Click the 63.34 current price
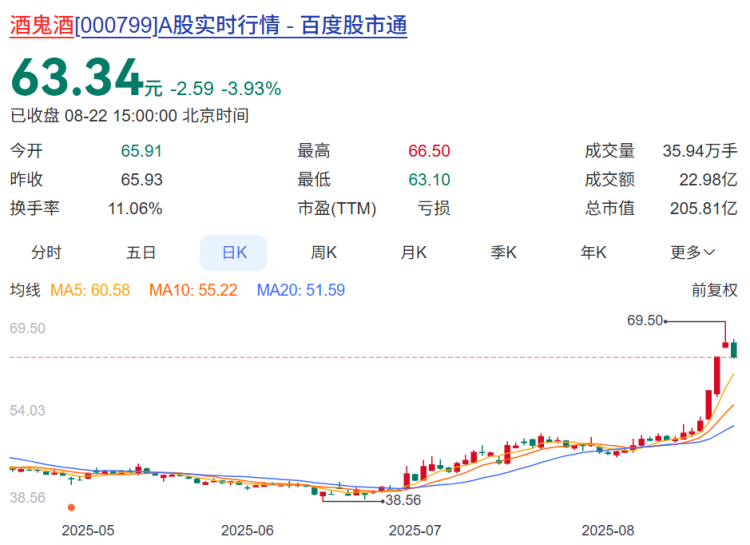Screen dimensions: 750x545 point(77,78)
